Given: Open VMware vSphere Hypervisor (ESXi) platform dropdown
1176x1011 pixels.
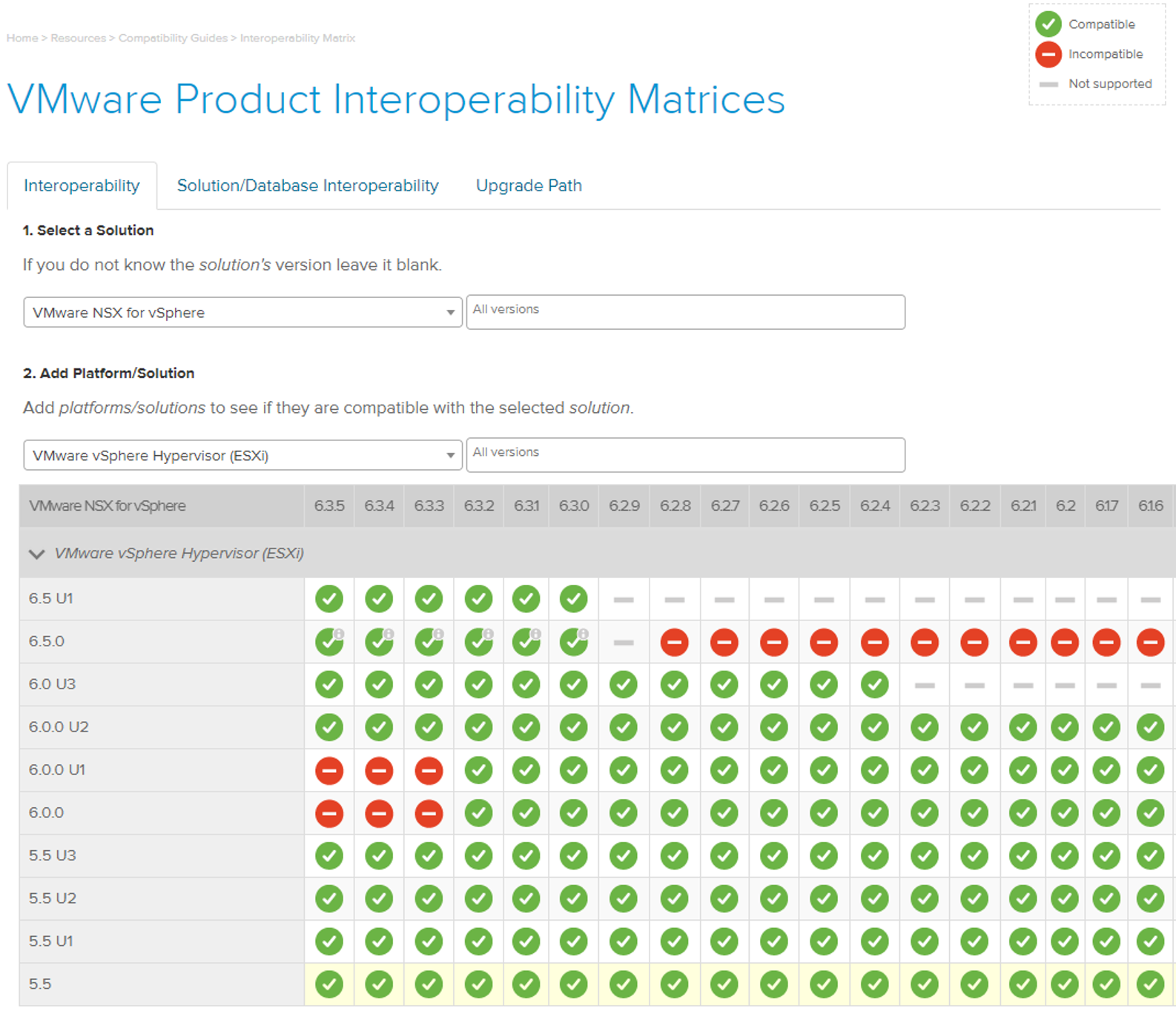Looking at the screenshot, I should click(242, 455).
